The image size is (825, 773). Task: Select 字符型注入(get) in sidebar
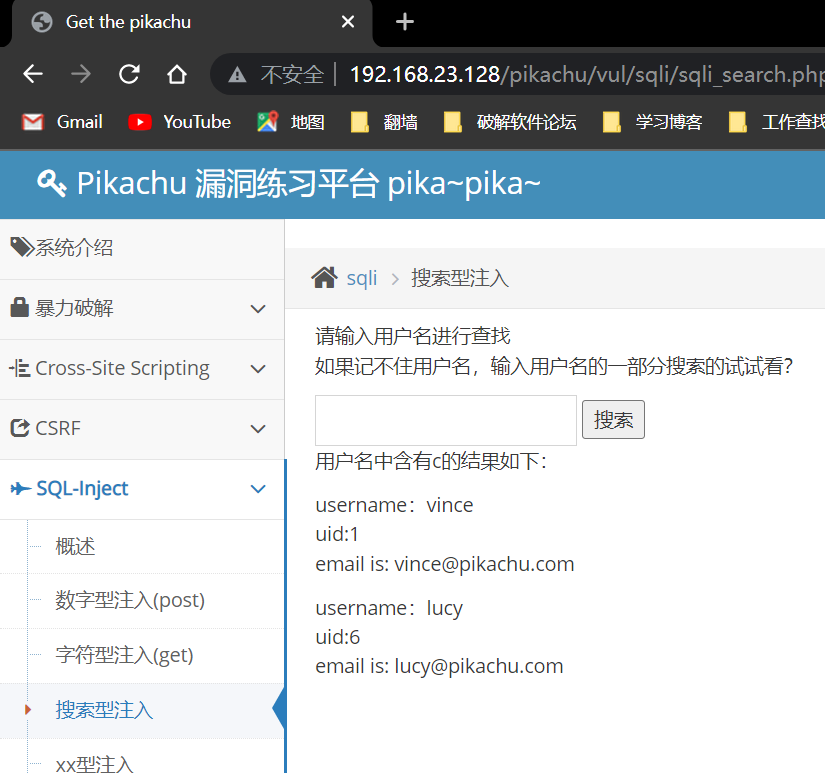(x=124, y=655)
